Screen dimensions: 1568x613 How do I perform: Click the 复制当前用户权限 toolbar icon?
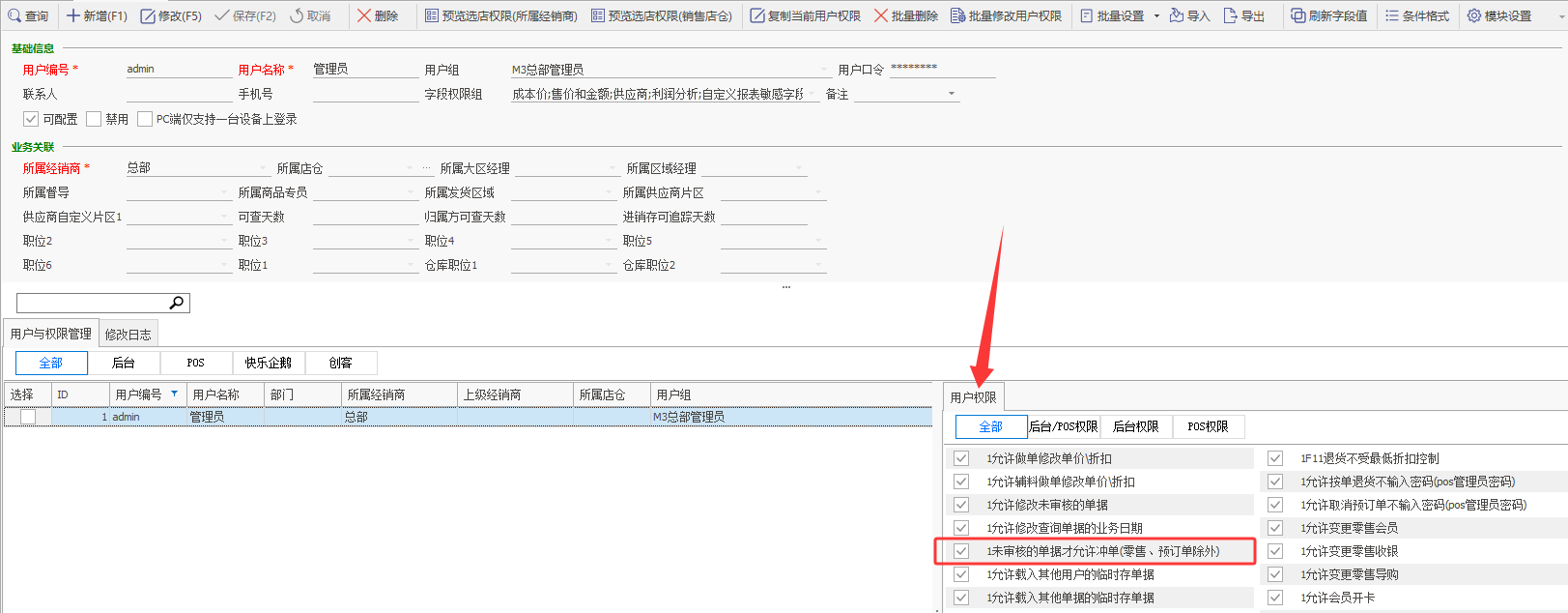point(757,15)
